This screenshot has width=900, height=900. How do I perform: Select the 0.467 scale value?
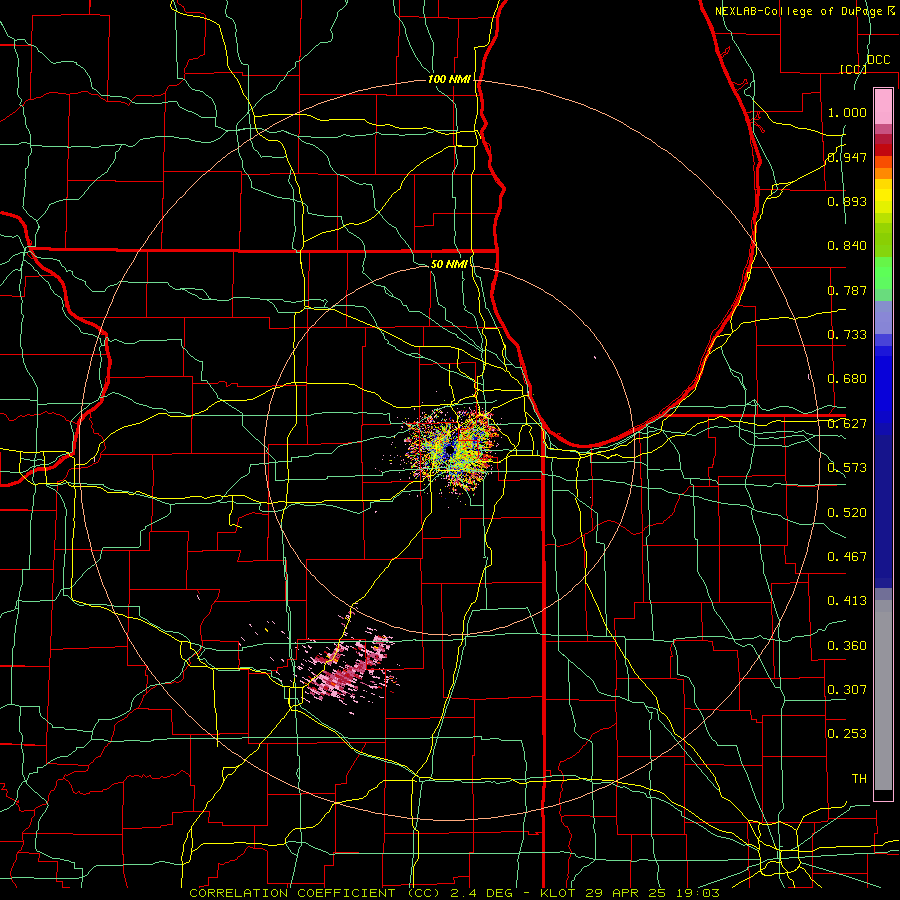(847, 557)
